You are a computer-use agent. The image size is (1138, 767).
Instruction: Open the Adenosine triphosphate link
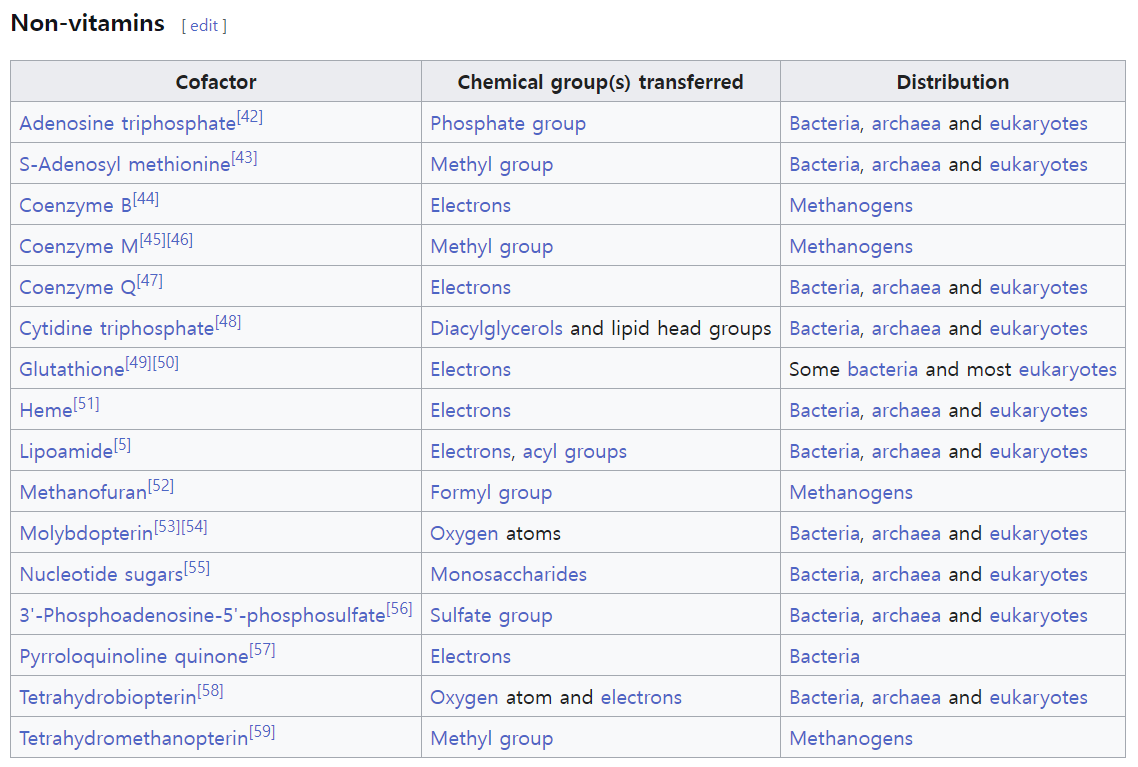click(127, 124)
